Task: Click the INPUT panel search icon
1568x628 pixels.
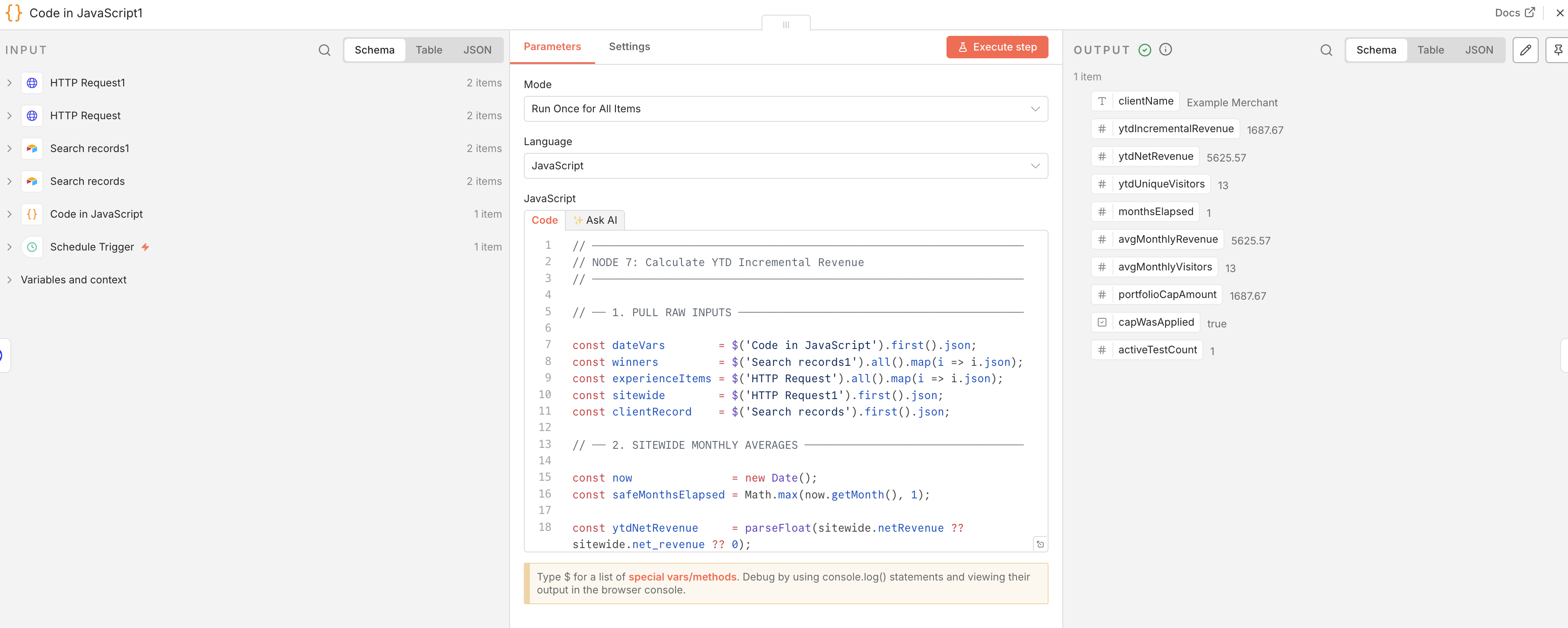Action: point(325,50)
